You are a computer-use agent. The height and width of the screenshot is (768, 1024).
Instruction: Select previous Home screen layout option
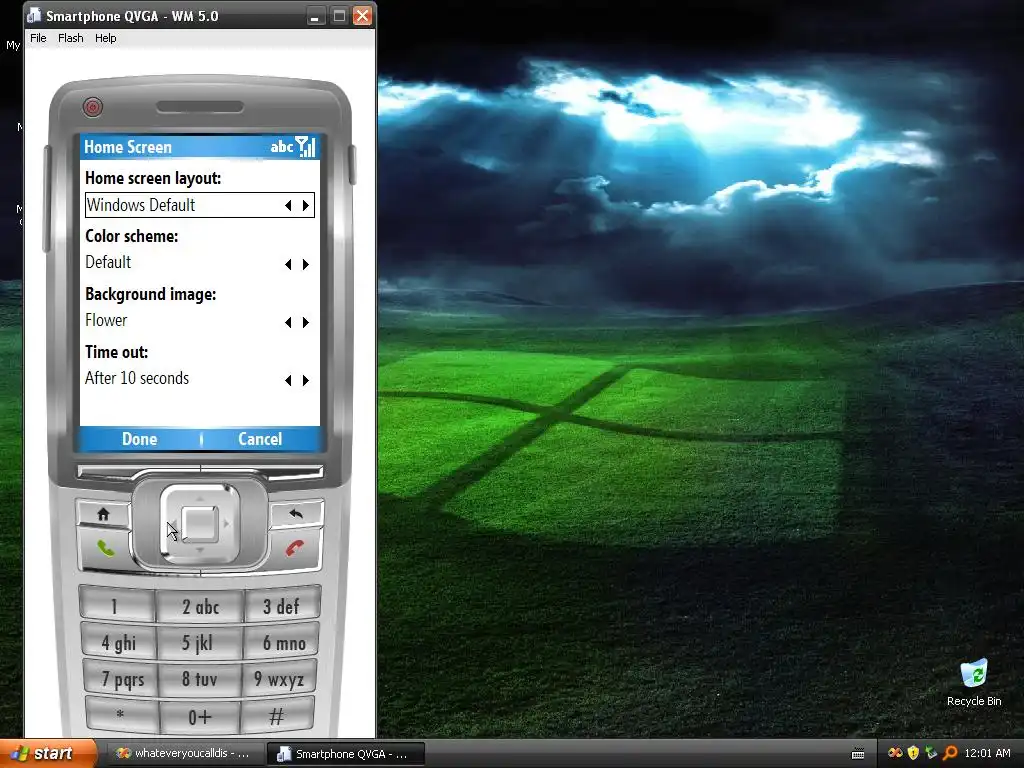click(288, 206)
